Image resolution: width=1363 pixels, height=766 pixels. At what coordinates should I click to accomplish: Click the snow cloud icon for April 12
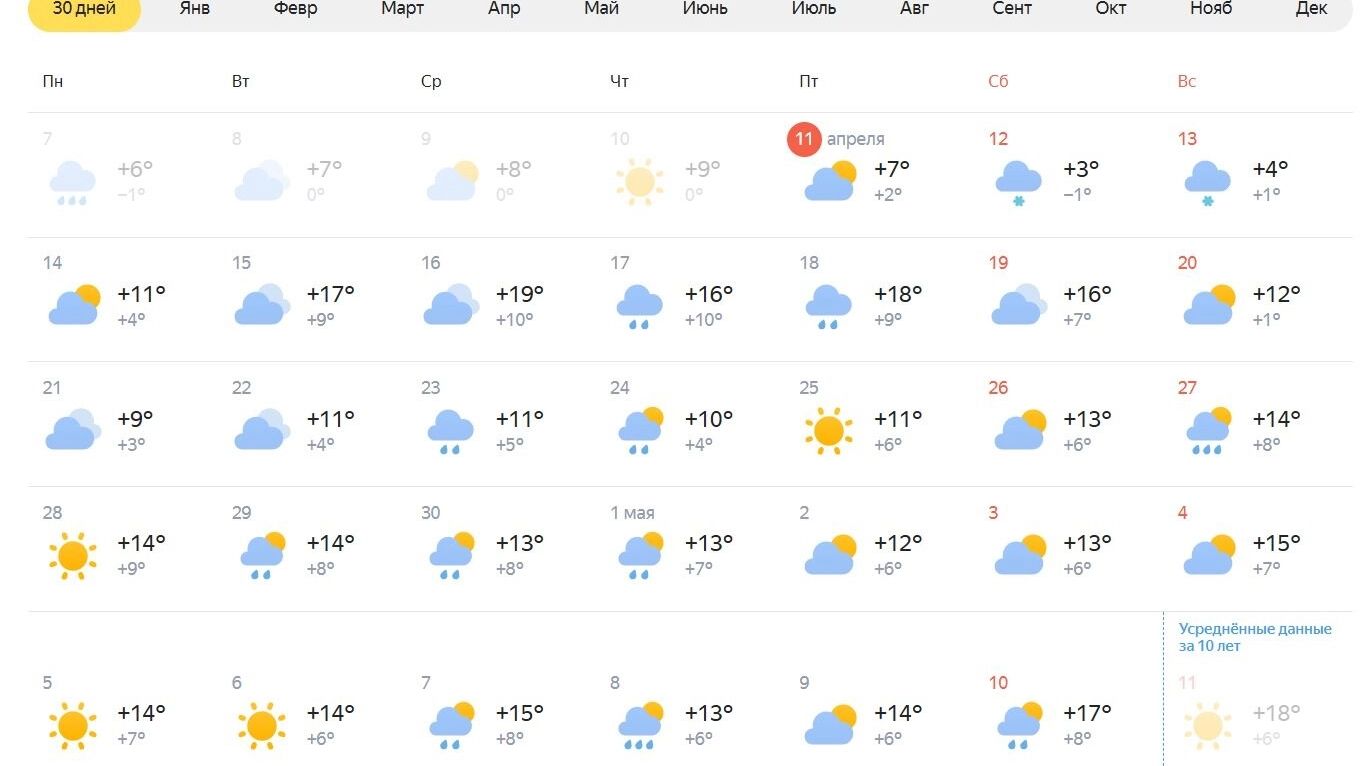pyautogui.click(x=1019, y=182)
